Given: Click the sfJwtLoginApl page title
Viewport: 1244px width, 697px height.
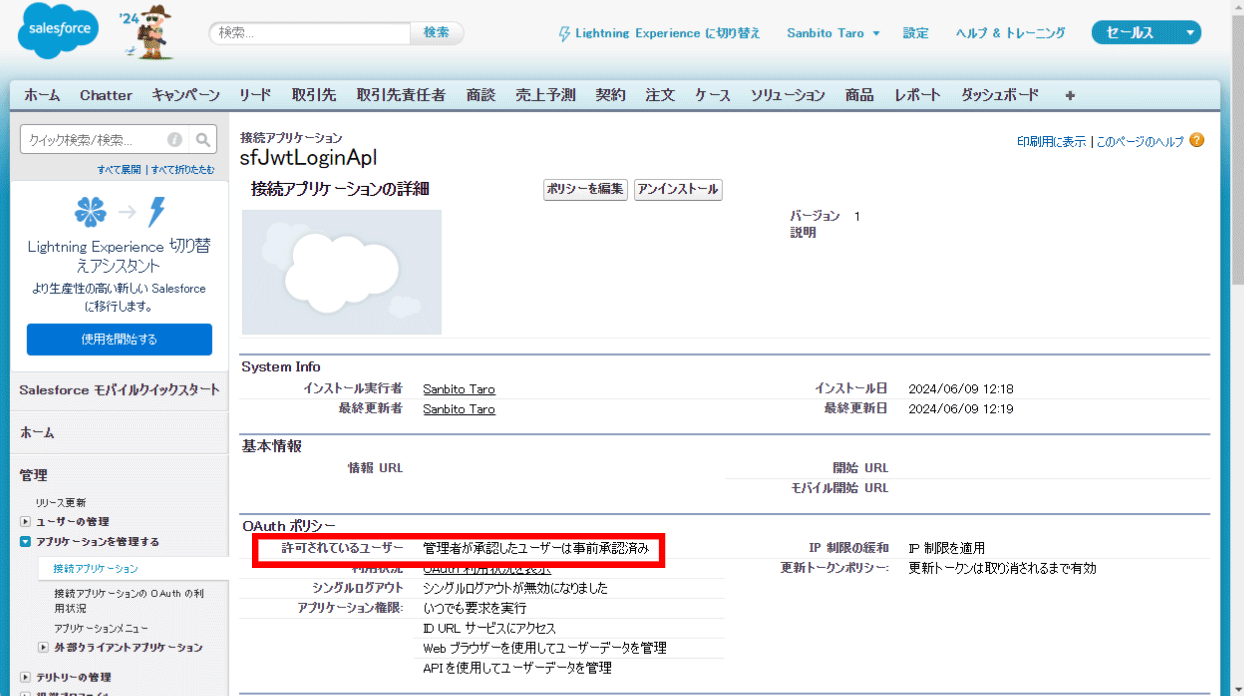Looking at the screenshot, I should (308, 158).
